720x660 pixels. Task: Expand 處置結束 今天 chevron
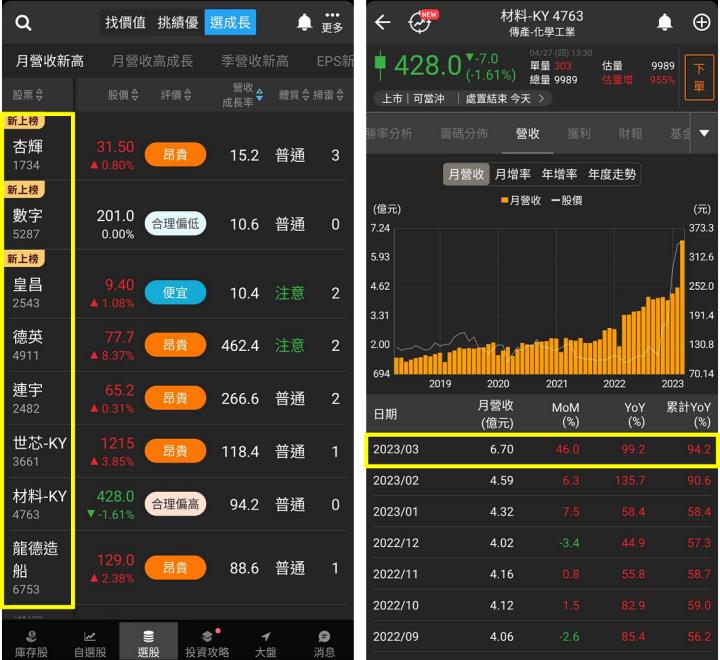tap(541, 98)
